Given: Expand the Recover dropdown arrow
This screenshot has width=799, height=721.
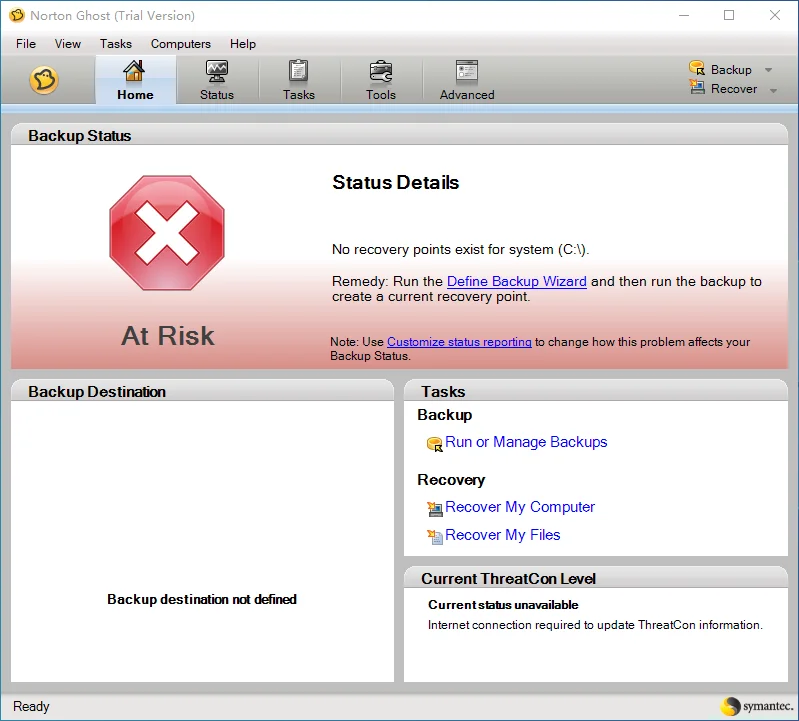Looking at the screenshot, I should (x=773, y=91).
